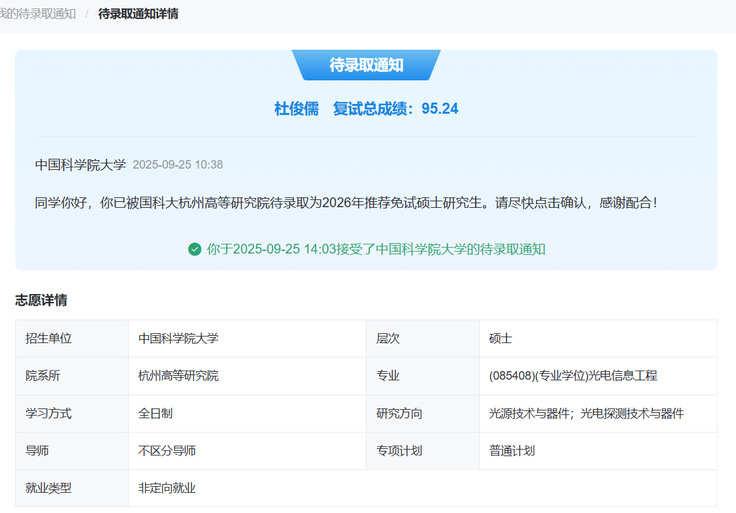Go back to 我的待录取通知 breadcrumb

(x=38, y=14)
